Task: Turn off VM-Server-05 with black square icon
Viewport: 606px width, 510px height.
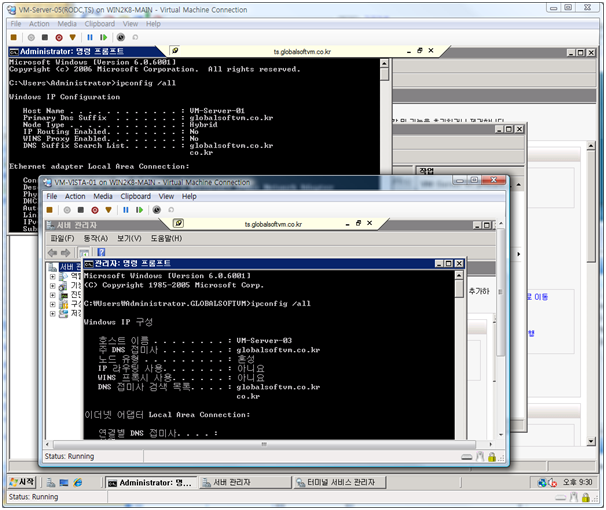Action: tap(45, 37)
